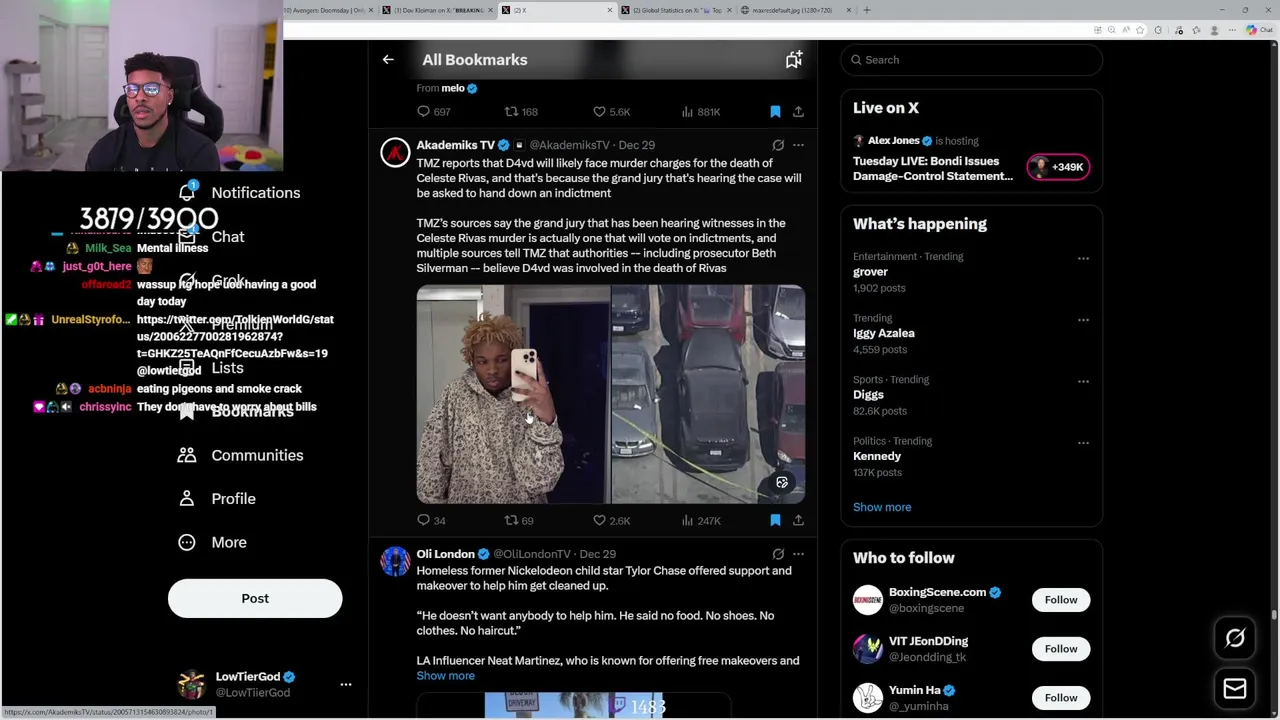Image resolution: width=1280 pixels, height=720 pixels.
Task: Open Profile in the sidebar
Action: pos(216,499)
